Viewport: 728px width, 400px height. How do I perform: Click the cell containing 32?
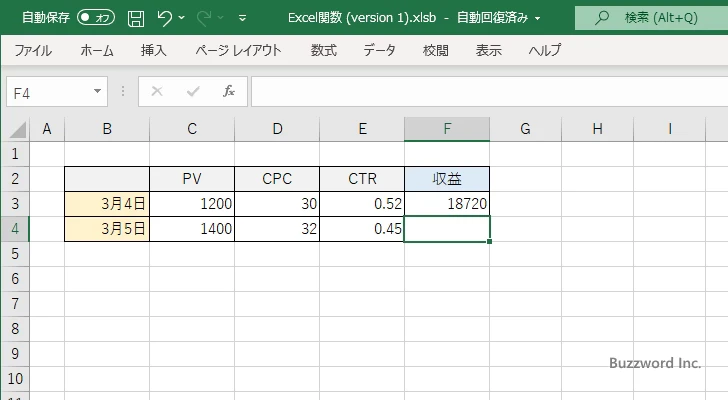point(277,229)
